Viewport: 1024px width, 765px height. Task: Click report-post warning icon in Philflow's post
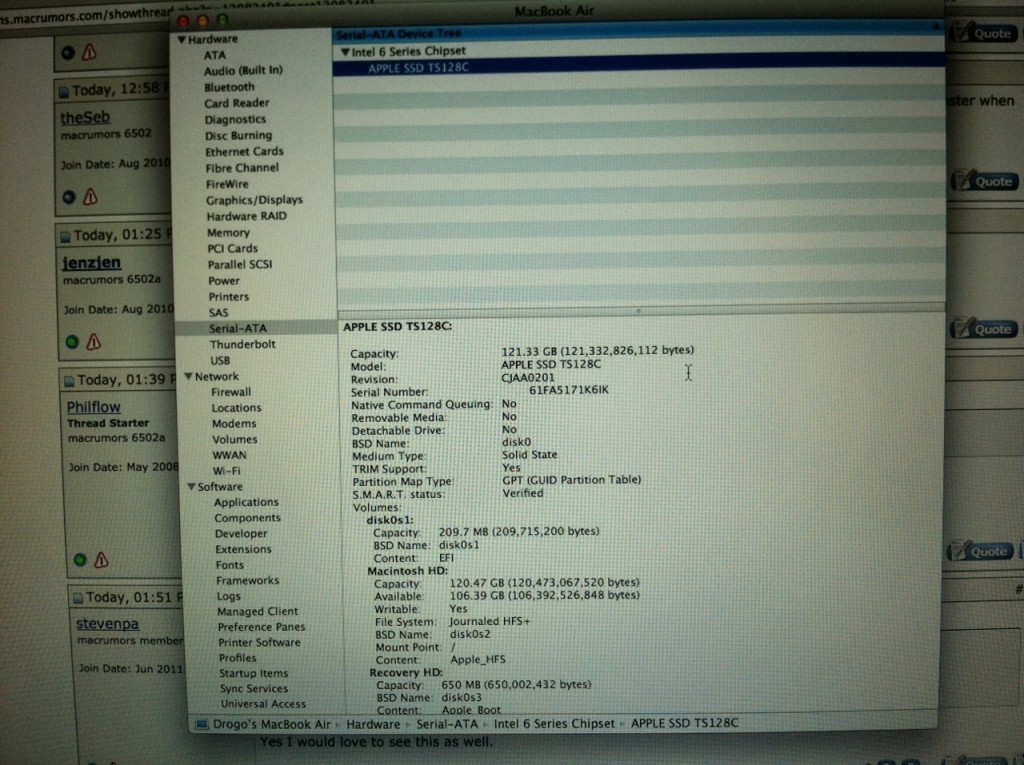click(x=100, y=560)
